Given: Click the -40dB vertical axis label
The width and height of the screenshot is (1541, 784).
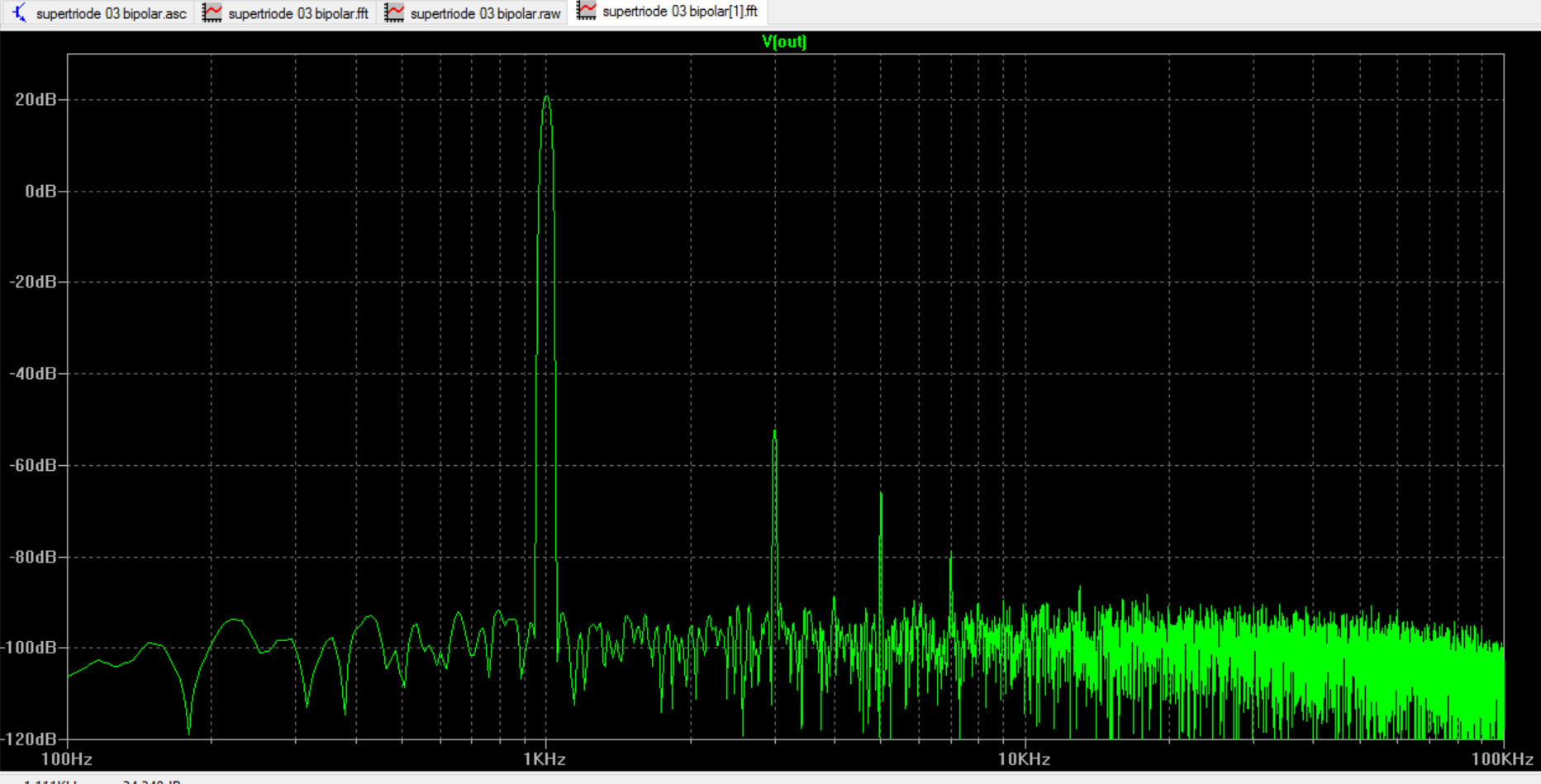Looking at the screenshot, I should pyautogui.click(x=33, y=373).
